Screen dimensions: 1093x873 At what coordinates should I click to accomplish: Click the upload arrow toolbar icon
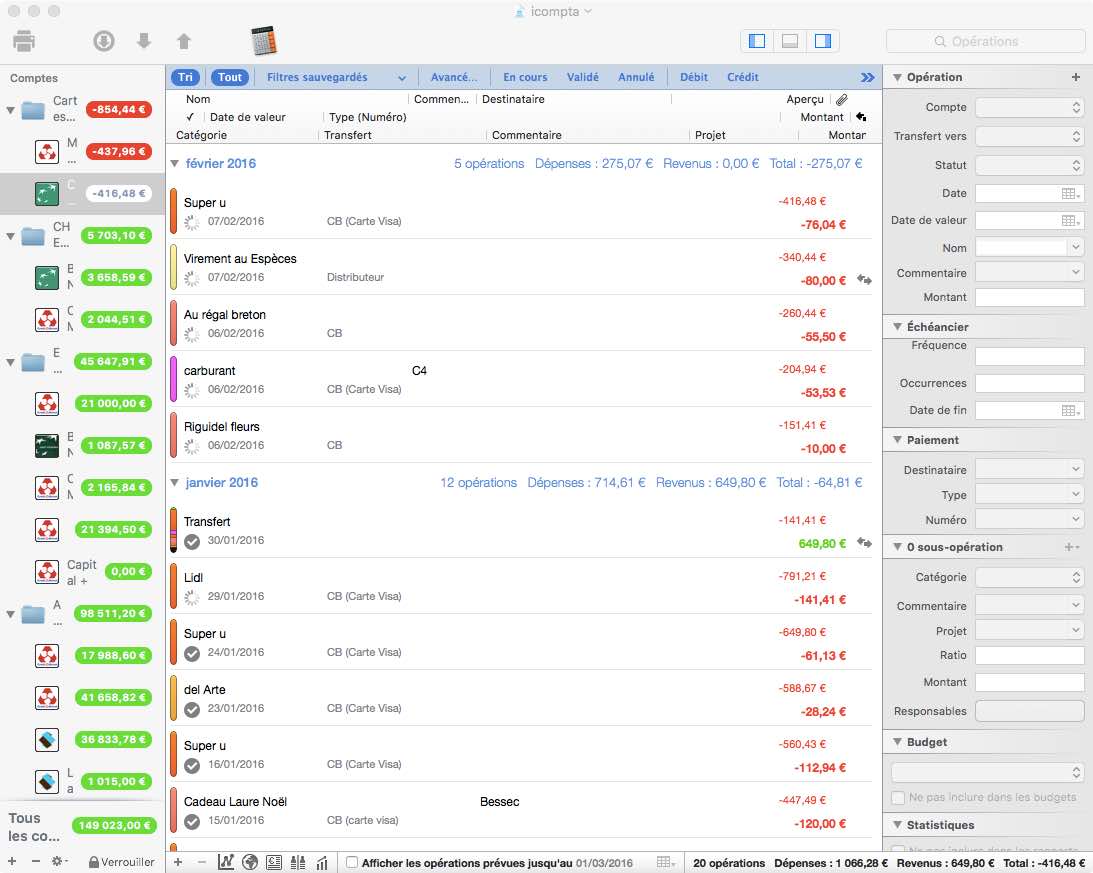183,42
